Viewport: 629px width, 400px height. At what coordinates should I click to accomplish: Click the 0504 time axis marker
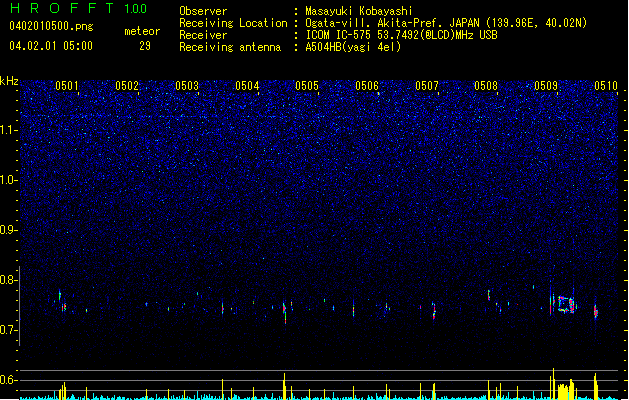pos(247,86)
